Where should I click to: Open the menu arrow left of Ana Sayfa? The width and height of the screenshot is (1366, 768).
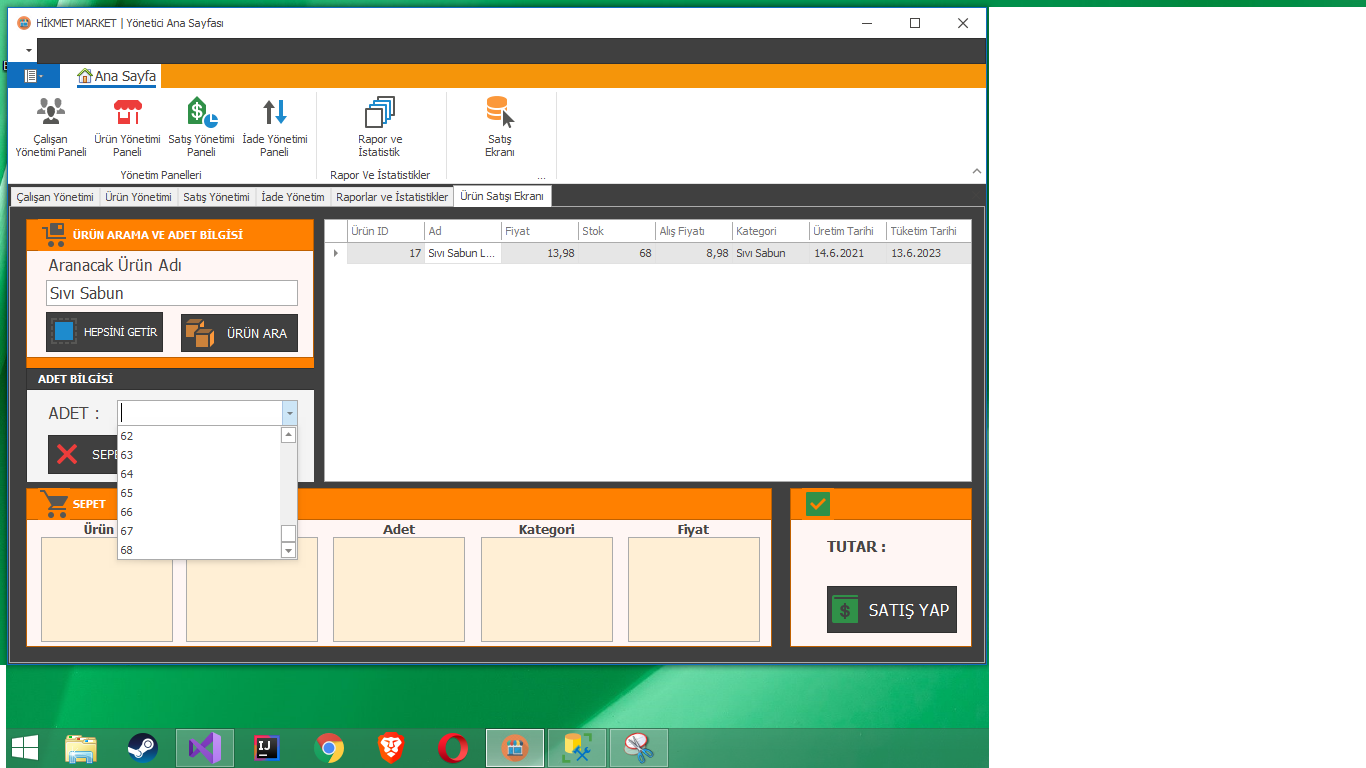pyautogui.click(x=33, y=75)
